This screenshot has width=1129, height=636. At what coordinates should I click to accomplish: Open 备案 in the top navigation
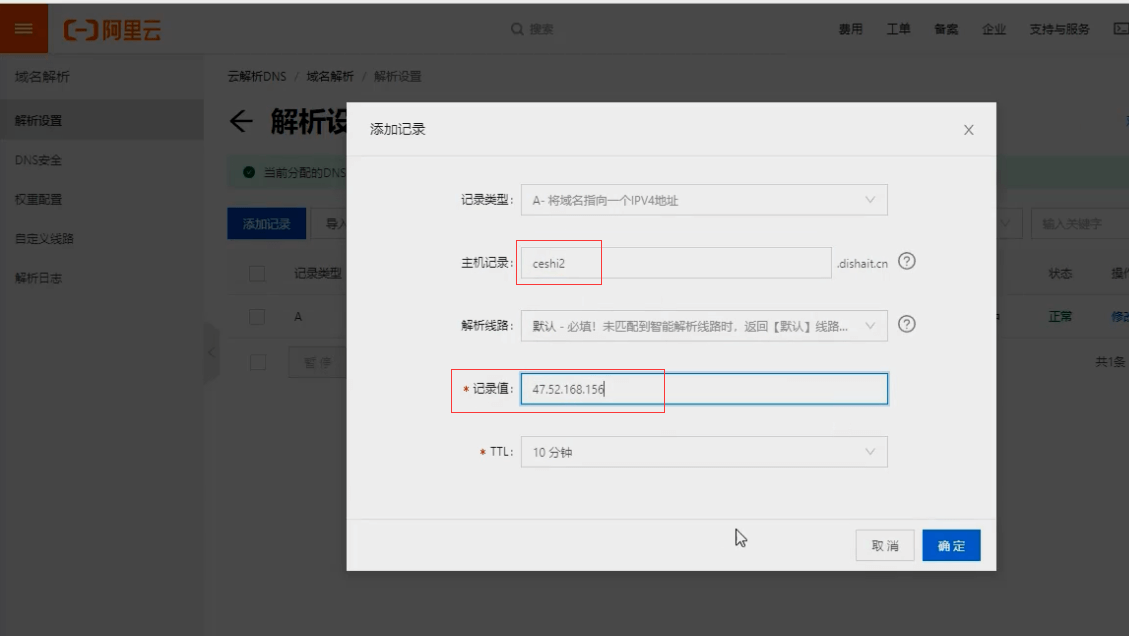pos(946,29)
